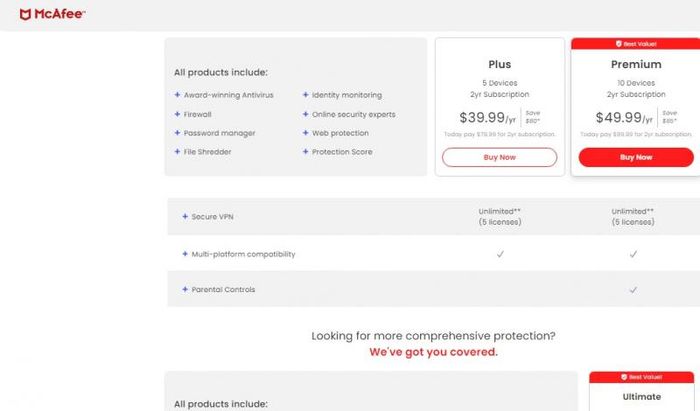Expand Parental Controls plus icon
Screen dimensions: 700x411
tap(185, 289)
